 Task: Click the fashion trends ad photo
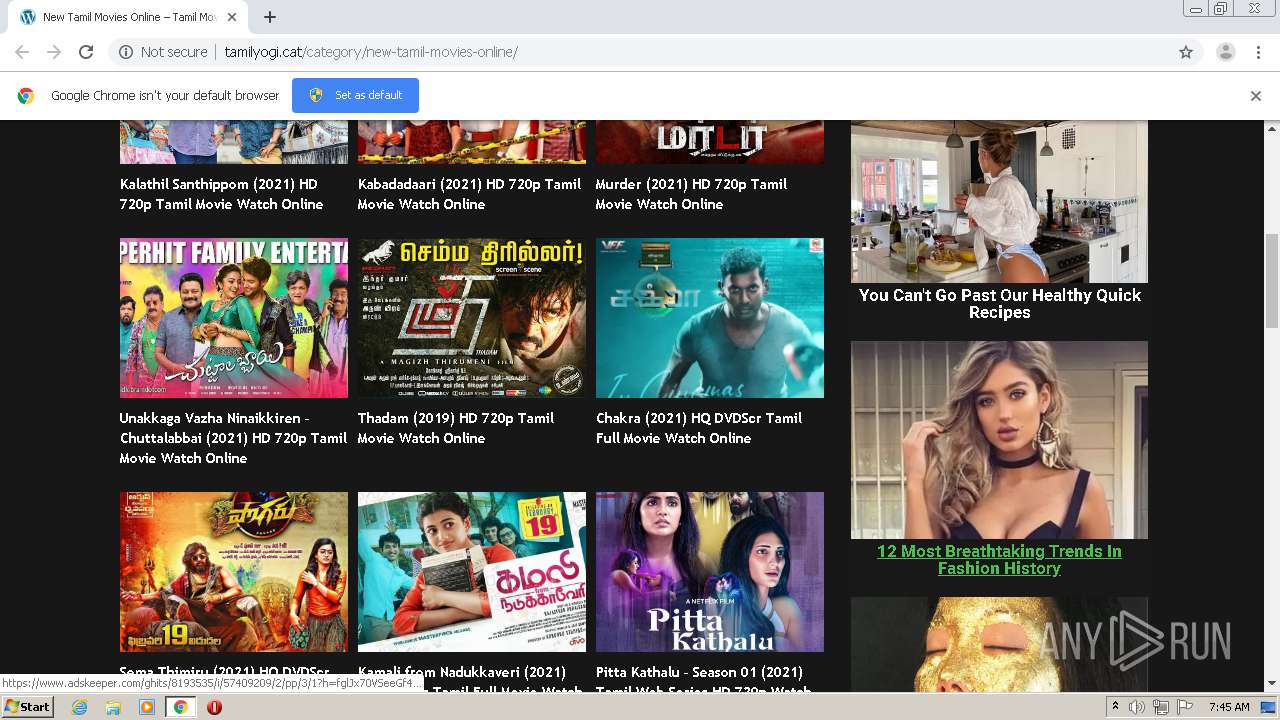coord(999,440)
